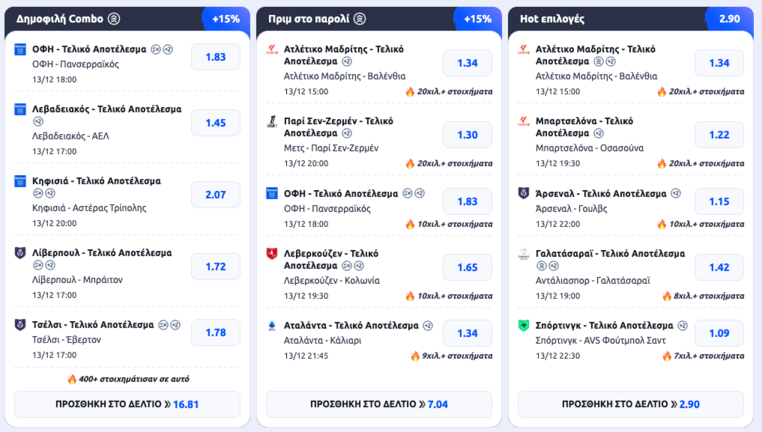Screen dimensions: 762x432
Task: Click the La Liga icon beside Μπαρτσελόνα
Action: coord(524,121)
